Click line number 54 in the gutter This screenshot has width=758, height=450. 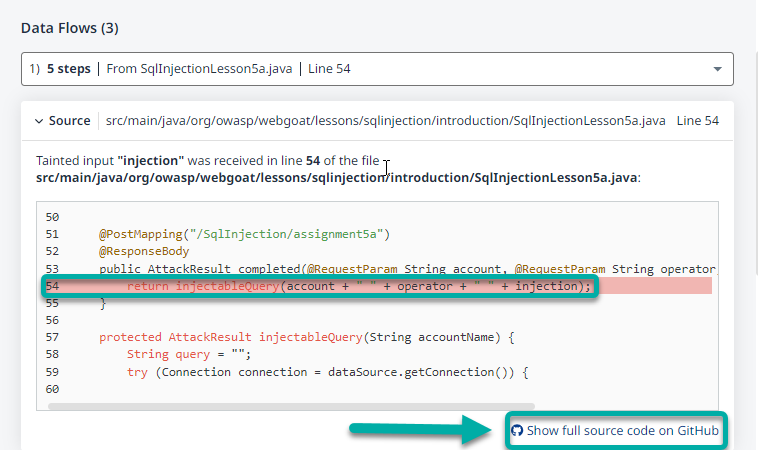tap(53, 287)
